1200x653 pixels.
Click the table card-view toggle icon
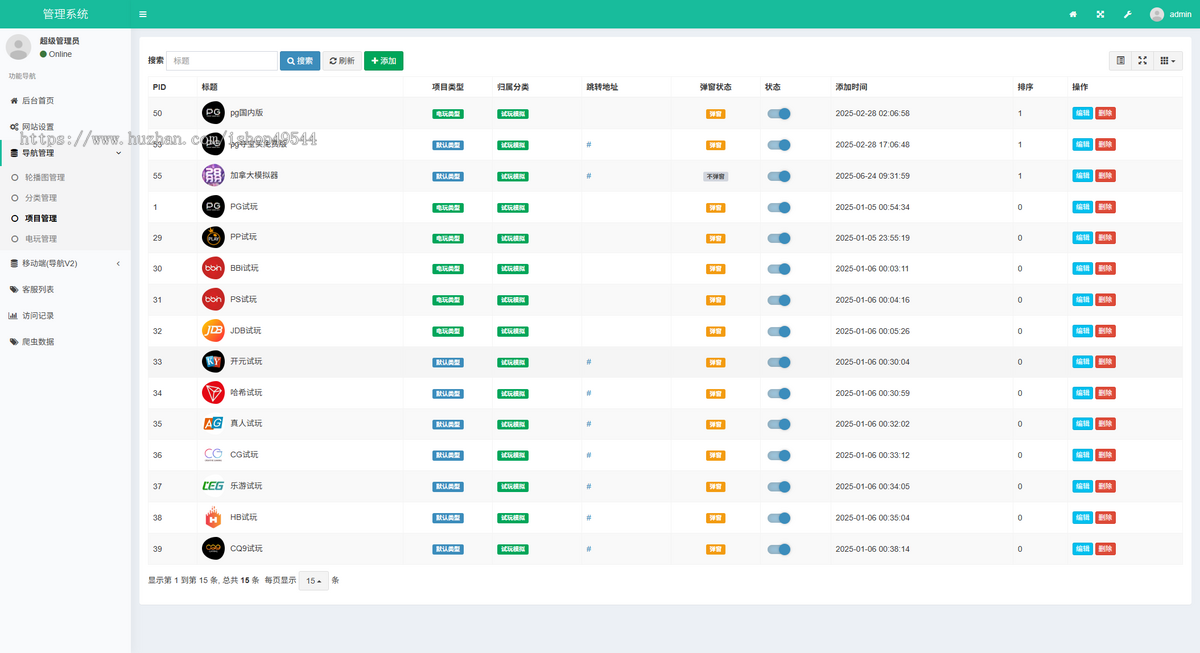point(1121,61)
